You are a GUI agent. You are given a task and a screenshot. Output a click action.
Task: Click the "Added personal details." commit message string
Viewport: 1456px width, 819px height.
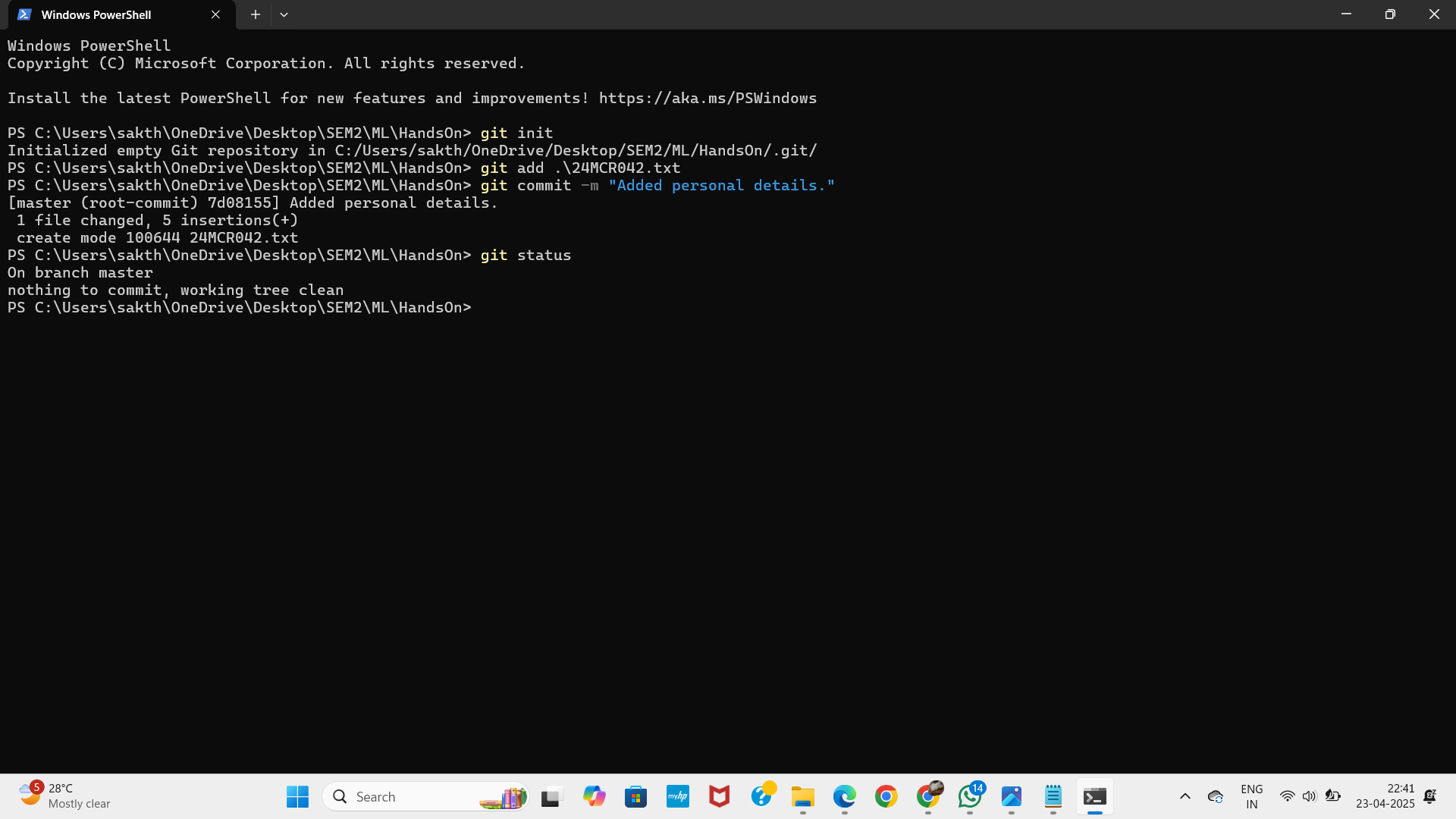(721, 185)
